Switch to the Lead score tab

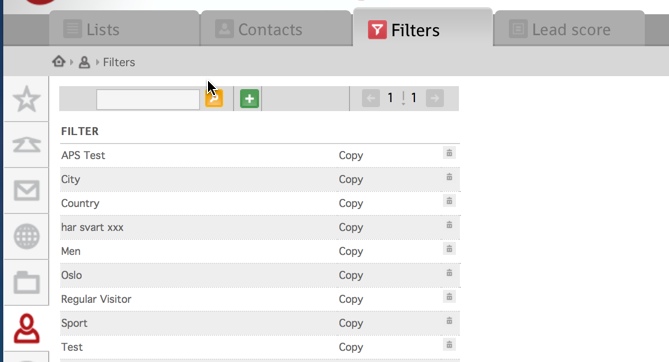click(569, 29)
